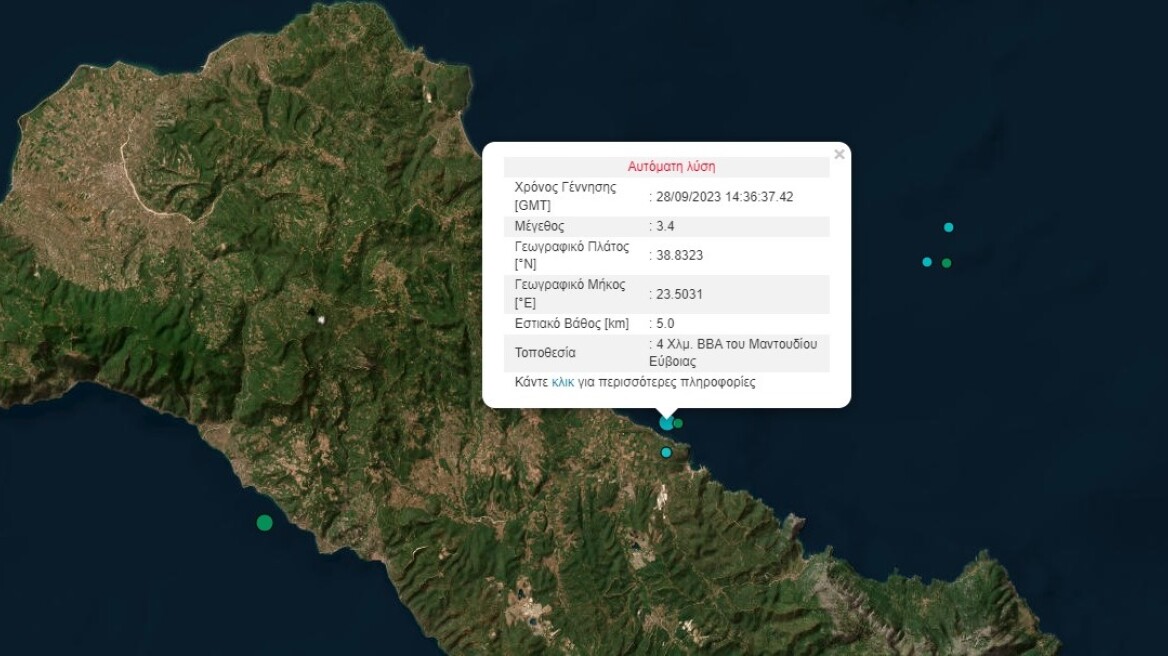Click the large green marker in southwest sea
The image size is (1168, 656).
point(264,522)
